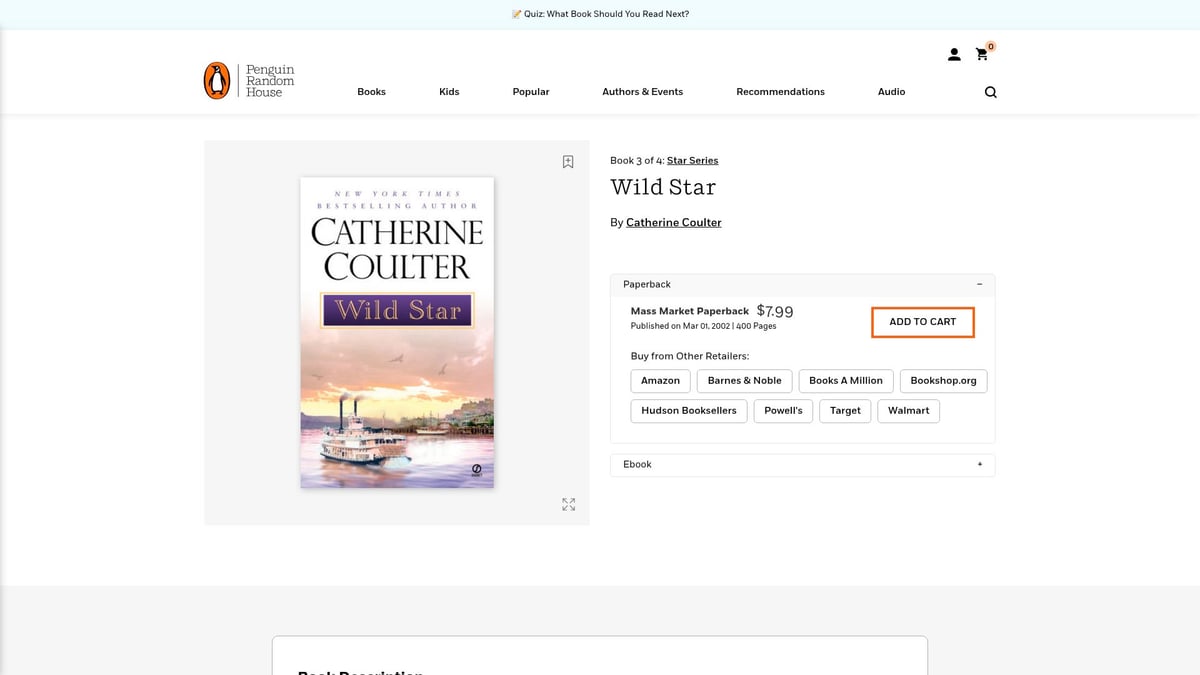Click the Penguin Random House logo
The height and width of the screenshot is (675, 1200).
click(249, 80)
